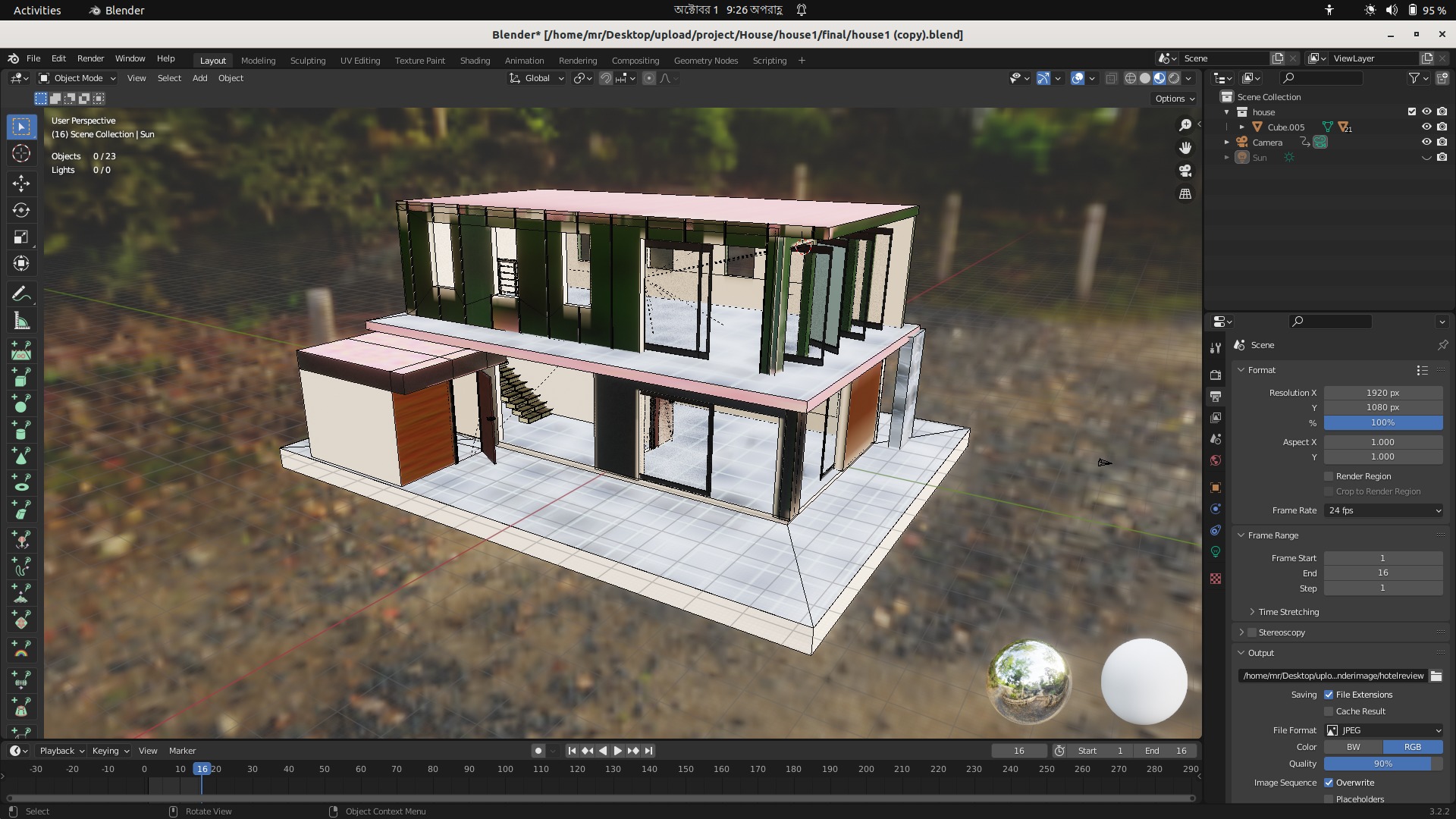Toggle X-ray display button
Image resolution: width=1456 pixels, height=819 pixels.
[x=1111, y=78]
